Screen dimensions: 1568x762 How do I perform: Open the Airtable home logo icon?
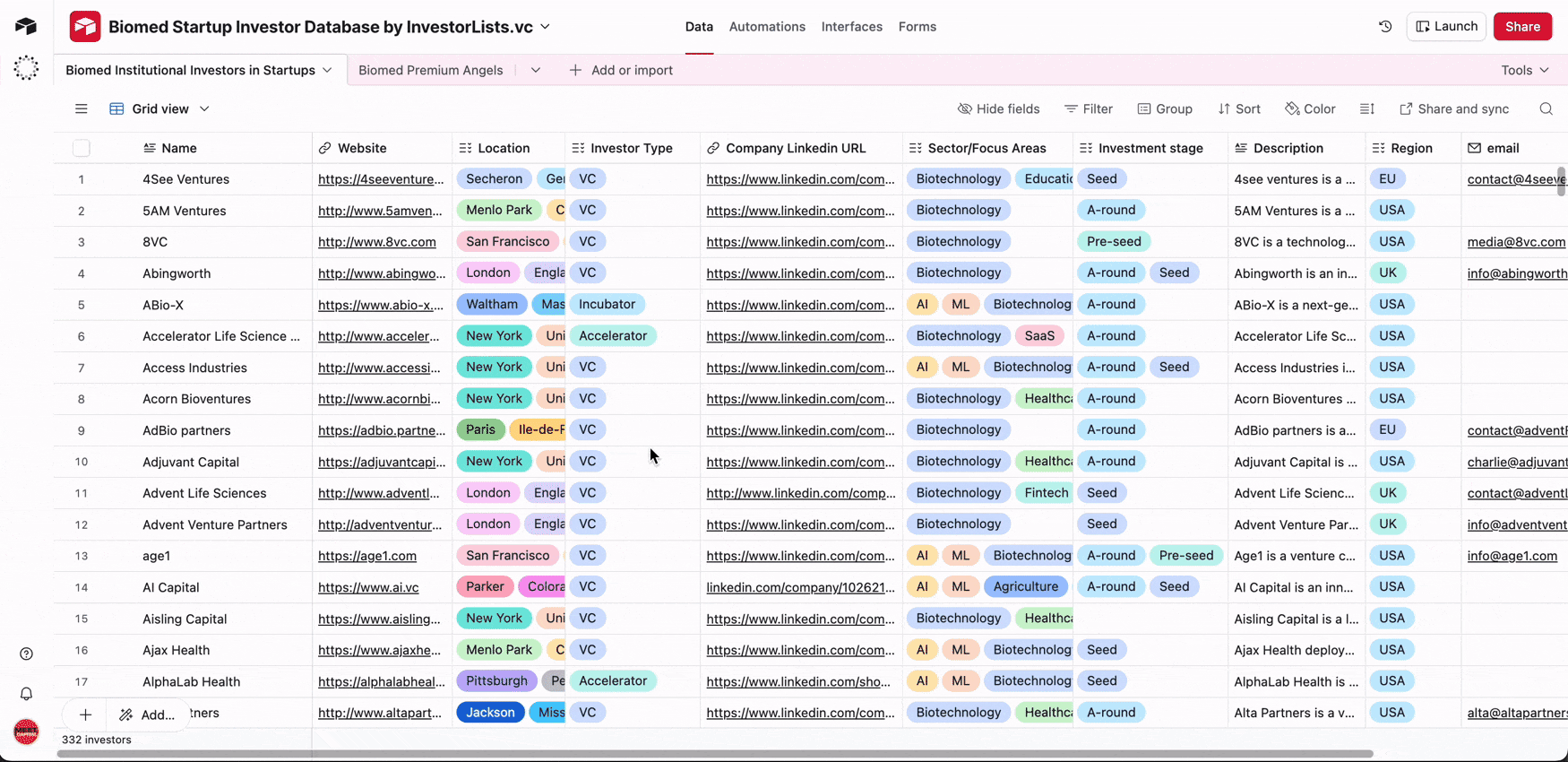tap(26, 26)
